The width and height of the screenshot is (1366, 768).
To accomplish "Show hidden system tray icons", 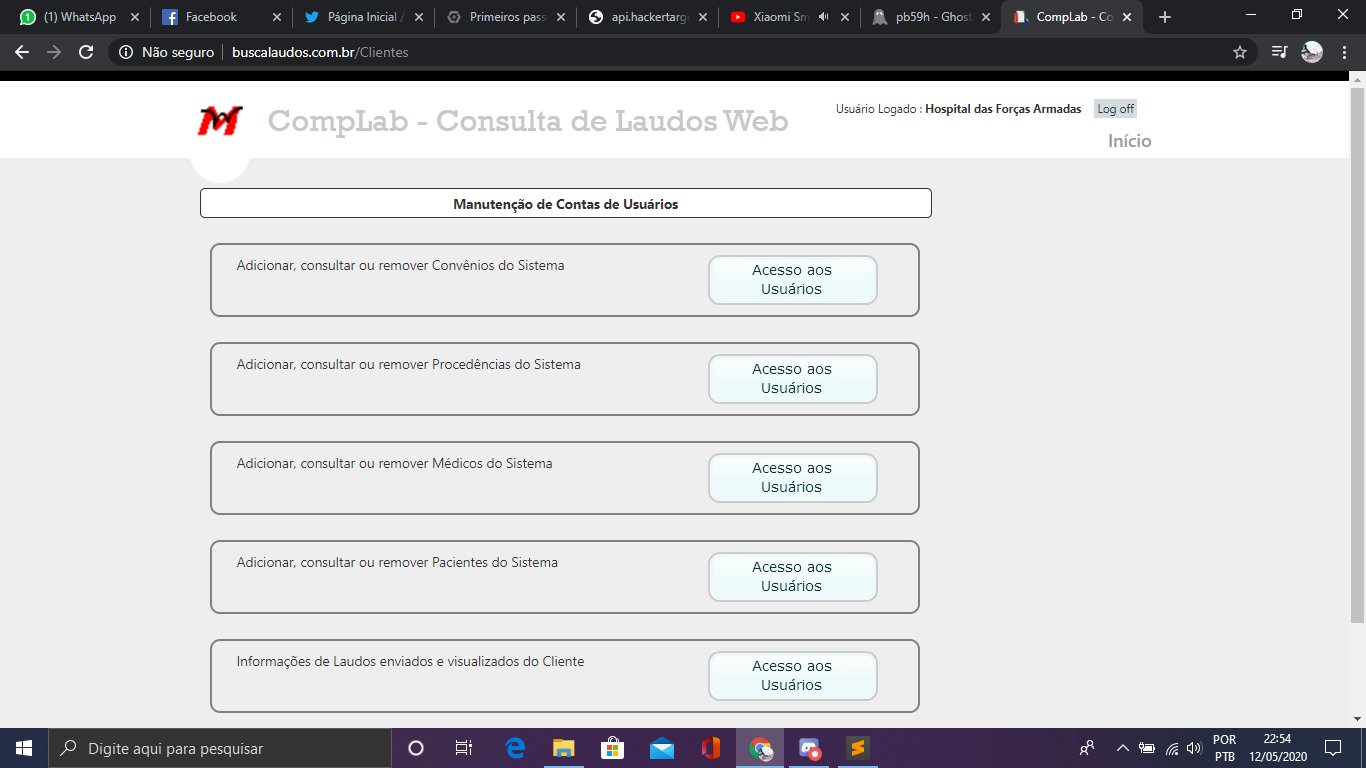I will (x=1122, y=748).
